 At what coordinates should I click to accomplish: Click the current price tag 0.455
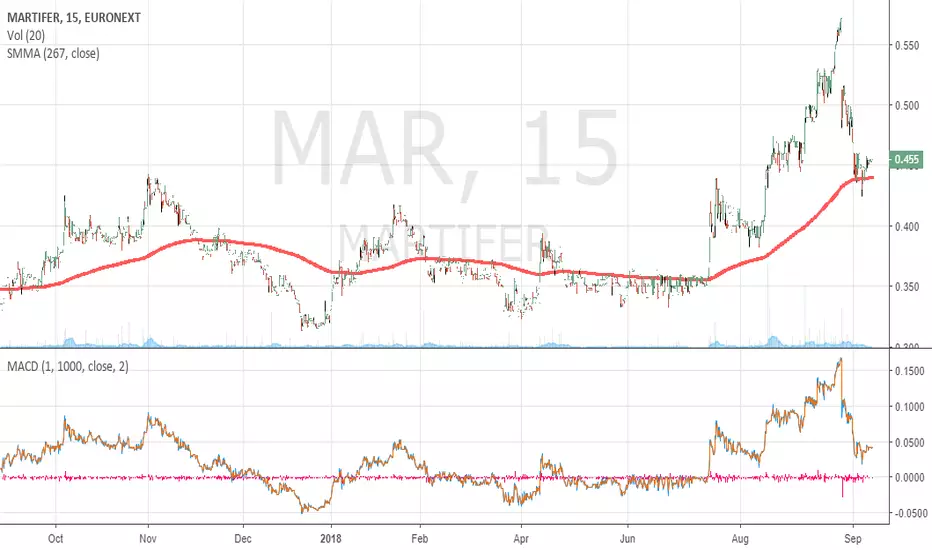pos(906,159)
